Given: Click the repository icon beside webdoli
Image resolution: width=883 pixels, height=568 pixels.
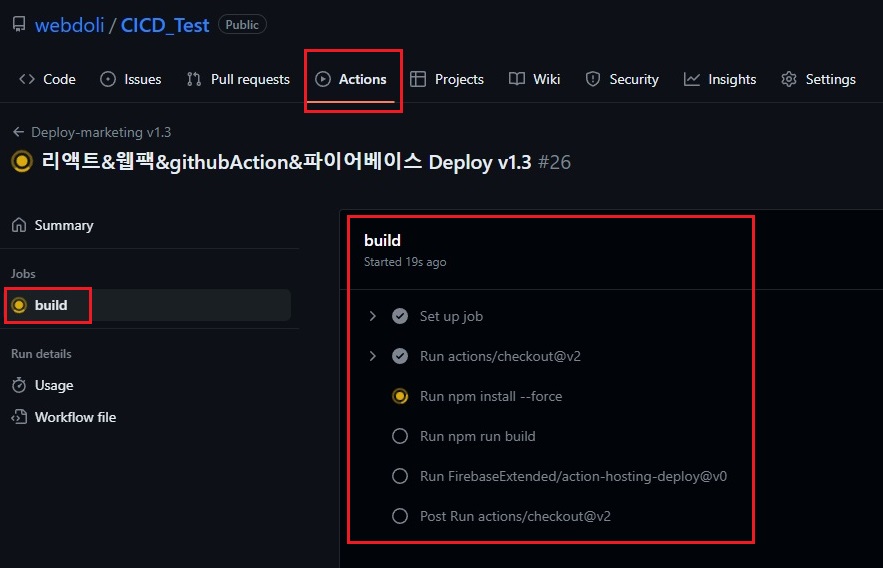Looking at the screenshot, I should coord(19,24).
